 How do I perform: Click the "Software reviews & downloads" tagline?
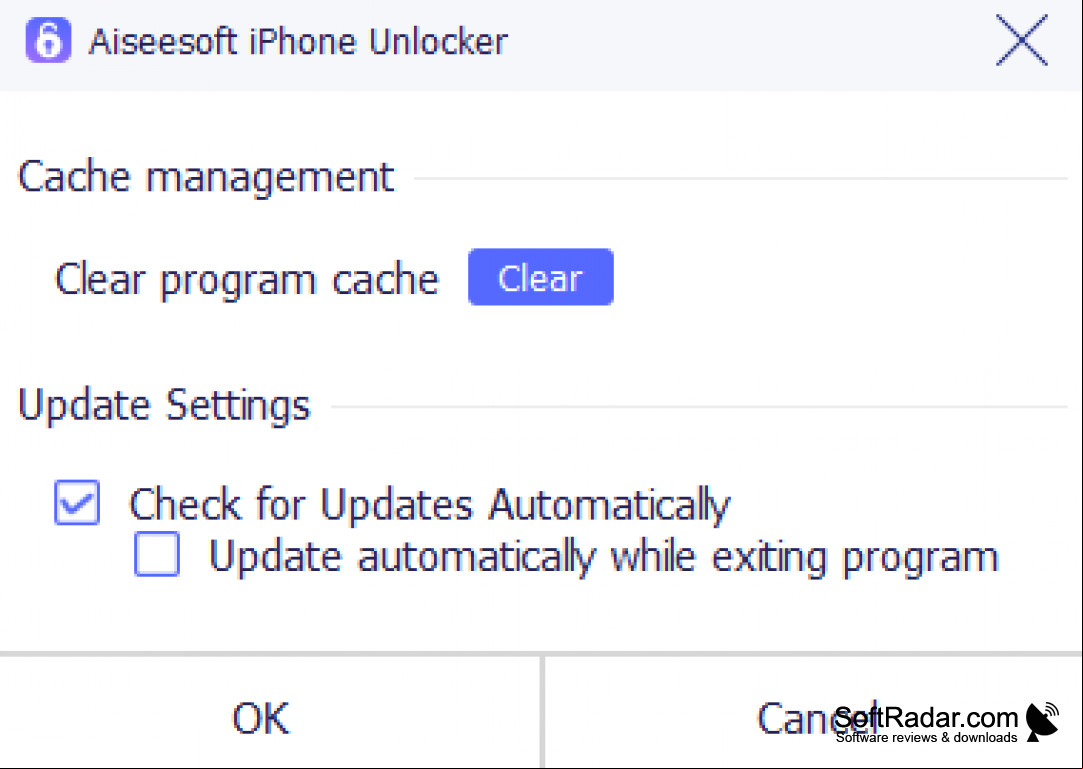point(926,737)
